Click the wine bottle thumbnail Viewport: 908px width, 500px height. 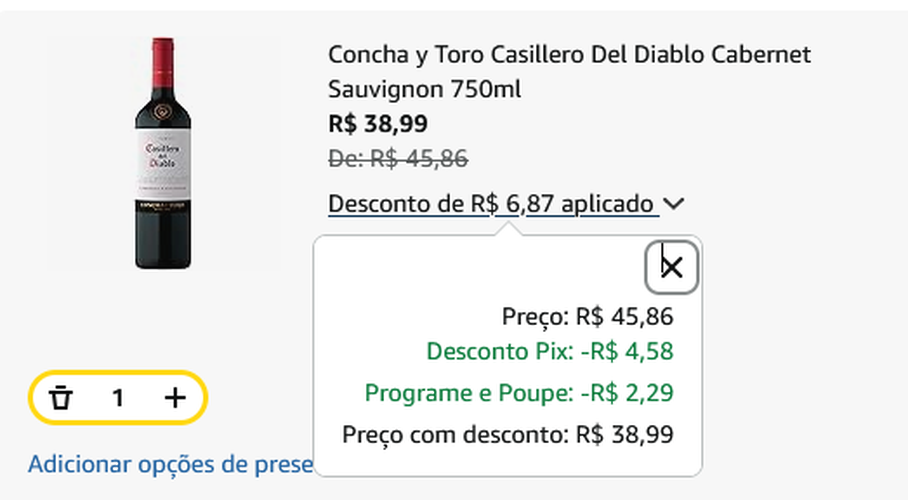(x=163, y=153)
